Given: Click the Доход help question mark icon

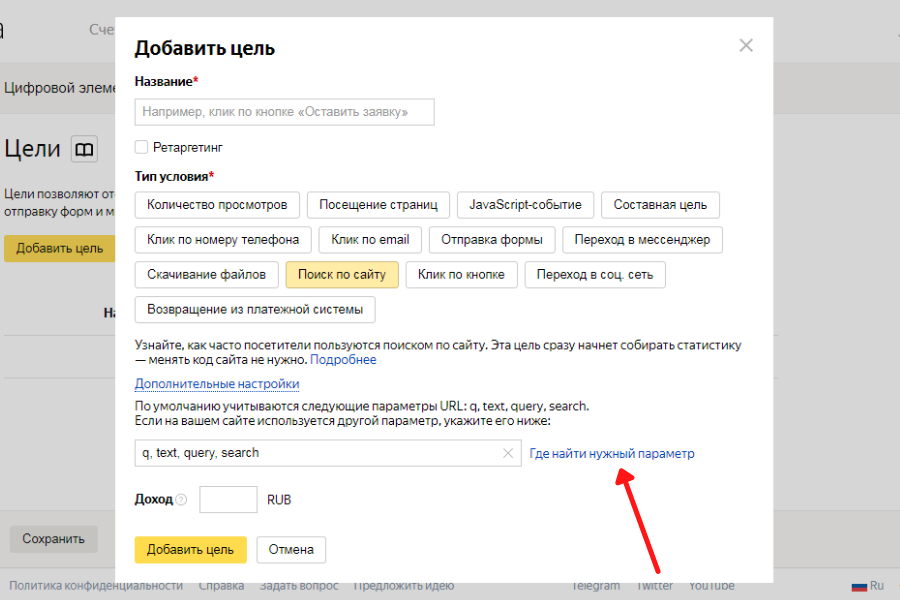Looking at the screenshot, I should coord(181,500).
